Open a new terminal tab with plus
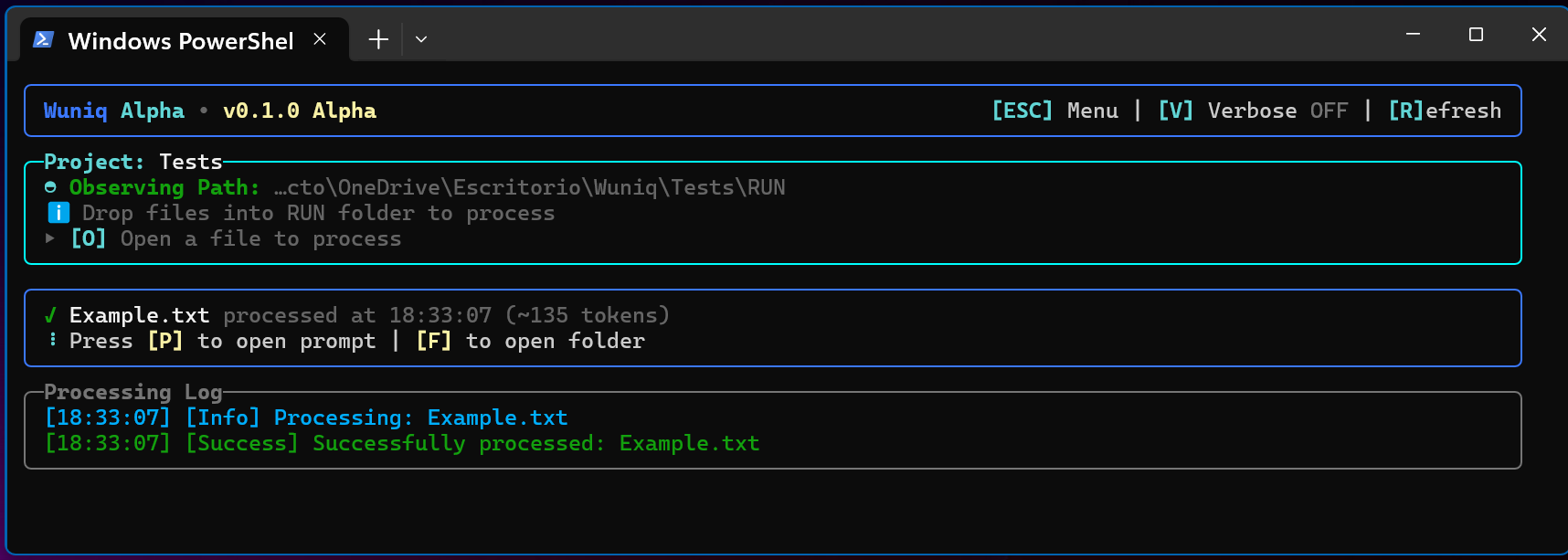Viewport: 1568px width, 560px height. click(378, 39)
